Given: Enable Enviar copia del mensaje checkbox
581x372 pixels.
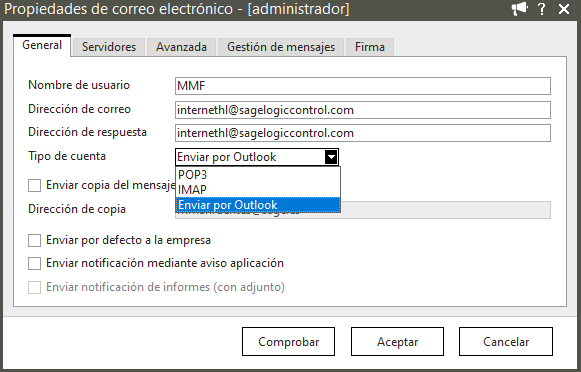Looking at the screenshot, I should coord(34,185).
